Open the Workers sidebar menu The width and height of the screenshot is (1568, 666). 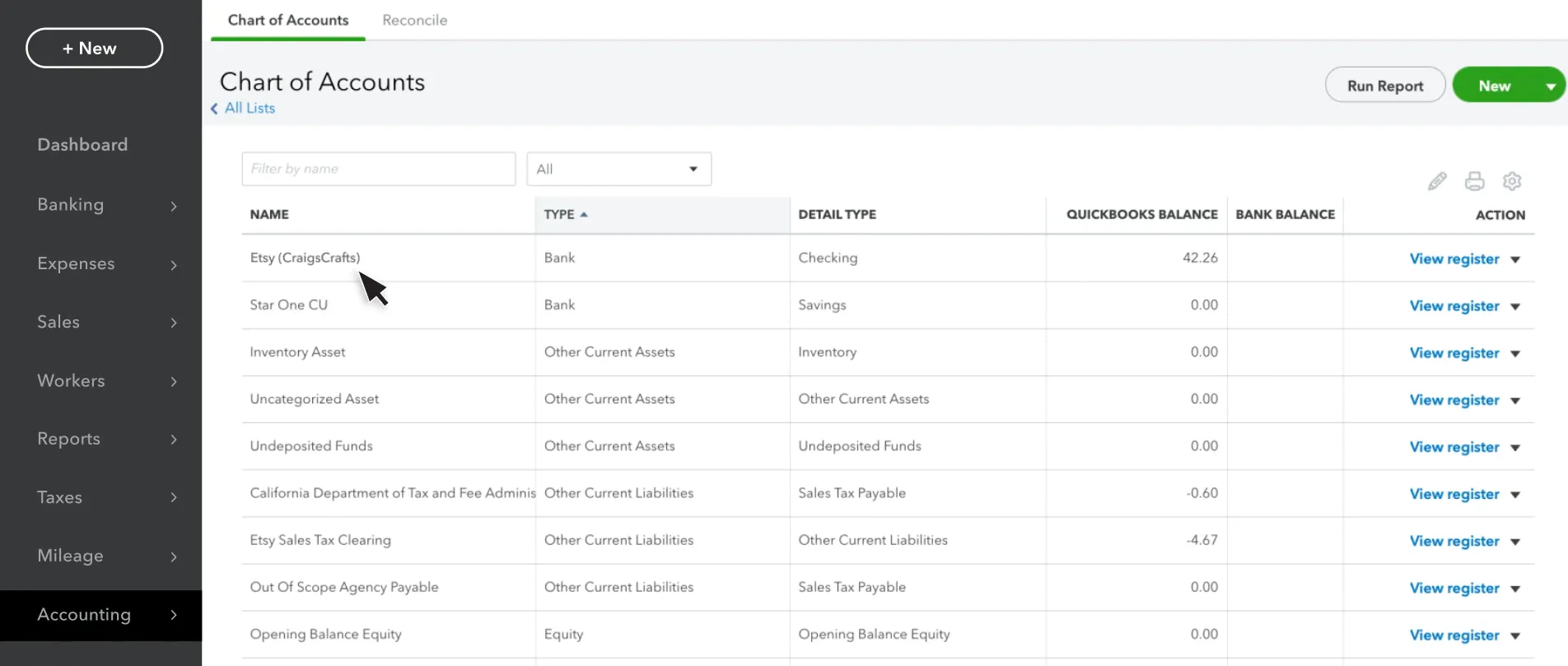click(71, 380)
